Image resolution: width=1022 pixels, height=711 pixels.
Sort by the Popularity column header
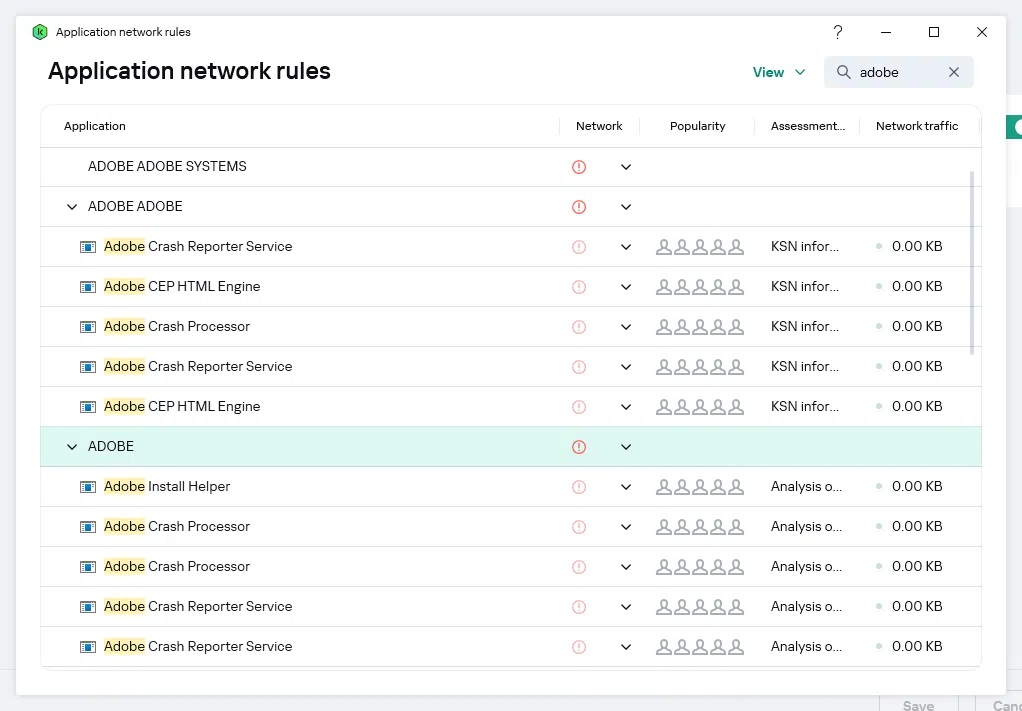pyautogui.click(x=697, y=126)
